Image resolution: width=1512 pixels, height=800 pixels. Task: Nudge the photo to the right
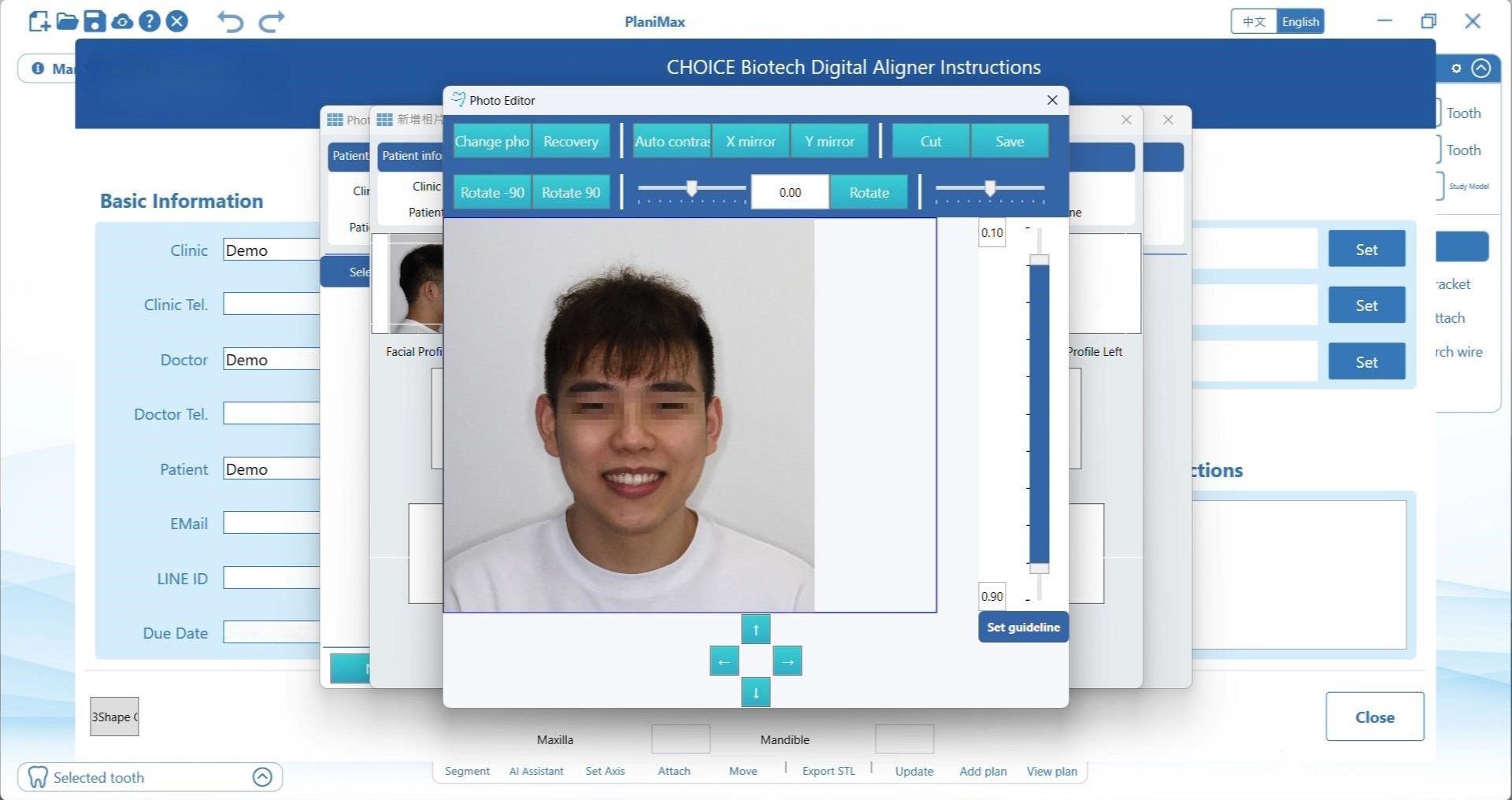tap(787, 661)
